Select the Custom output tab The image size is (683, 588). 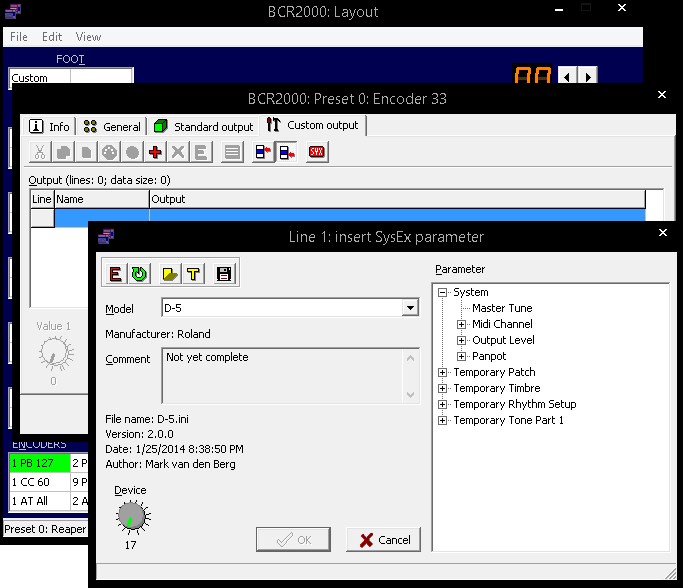click(x=313, y=125)
